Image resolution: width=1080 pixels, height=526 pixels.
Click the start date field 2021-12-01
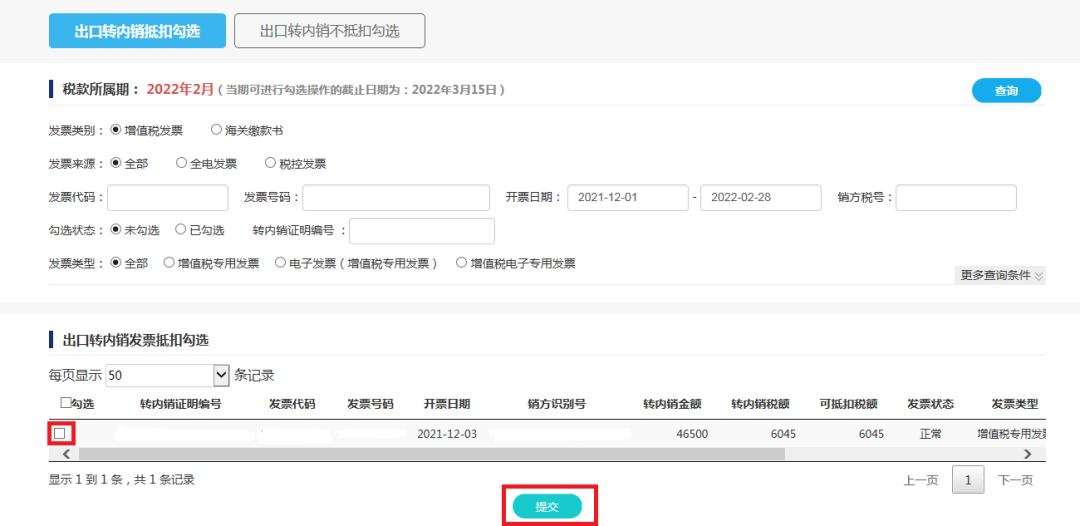(x=628, y=198)
